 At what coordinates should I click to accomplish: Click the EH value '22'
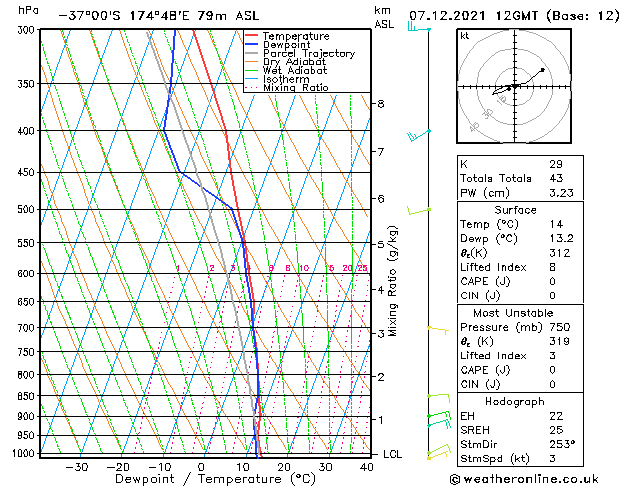point(556,416)
